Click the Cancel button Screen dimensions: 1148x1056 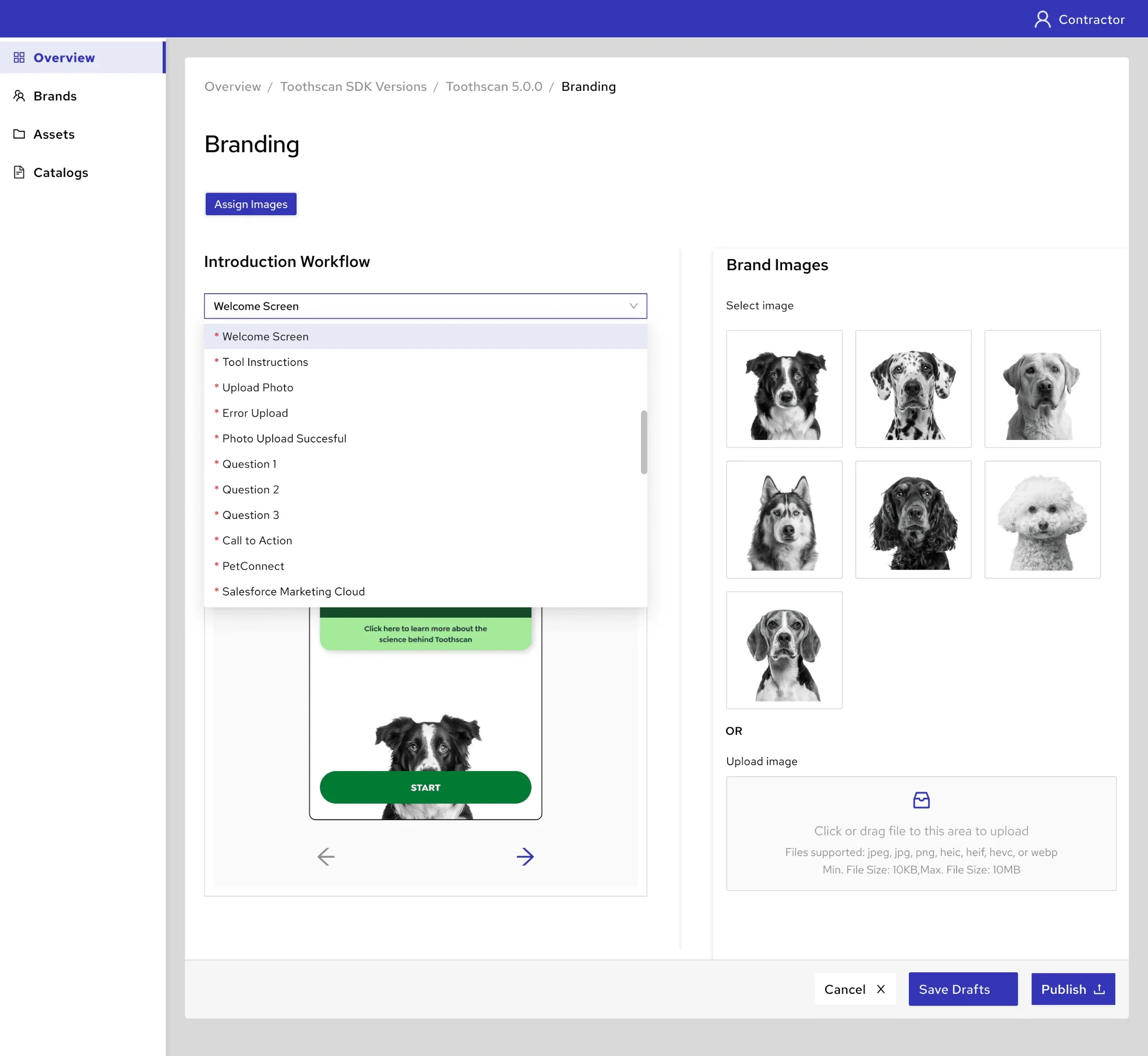pyautogui.click(x=855, y=989)
